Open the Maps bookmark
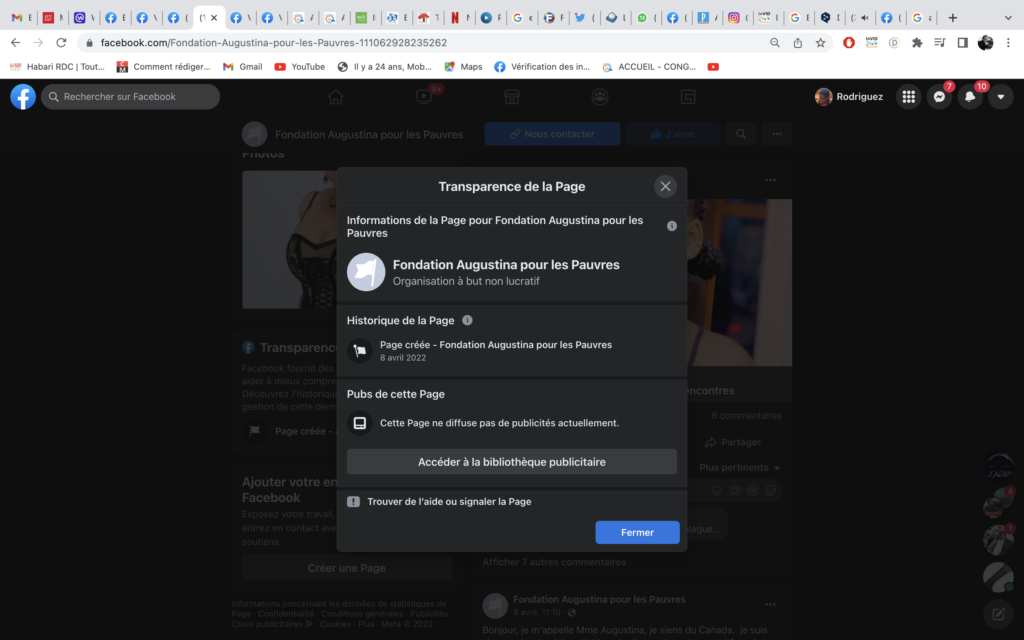The width and height of the screenshot is (1024, 640). tap(464, 67)
